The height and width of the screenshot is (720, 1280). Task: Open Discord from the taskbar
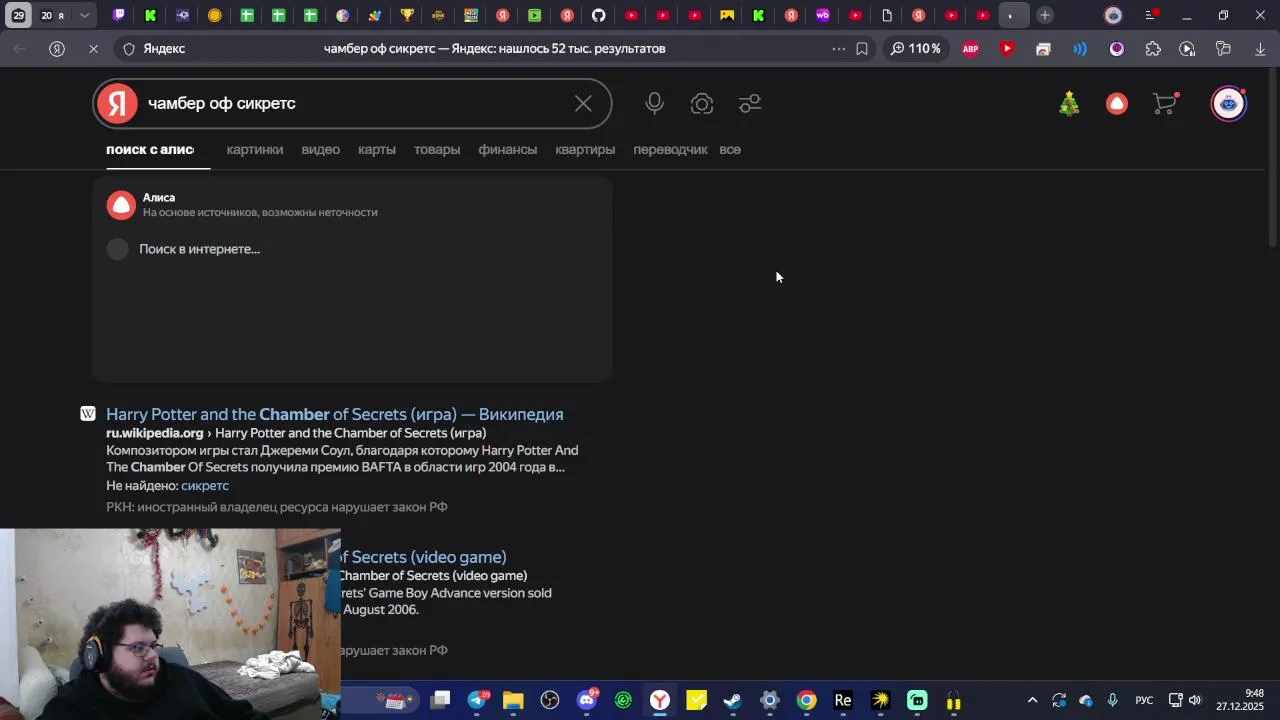pos(587,700)
